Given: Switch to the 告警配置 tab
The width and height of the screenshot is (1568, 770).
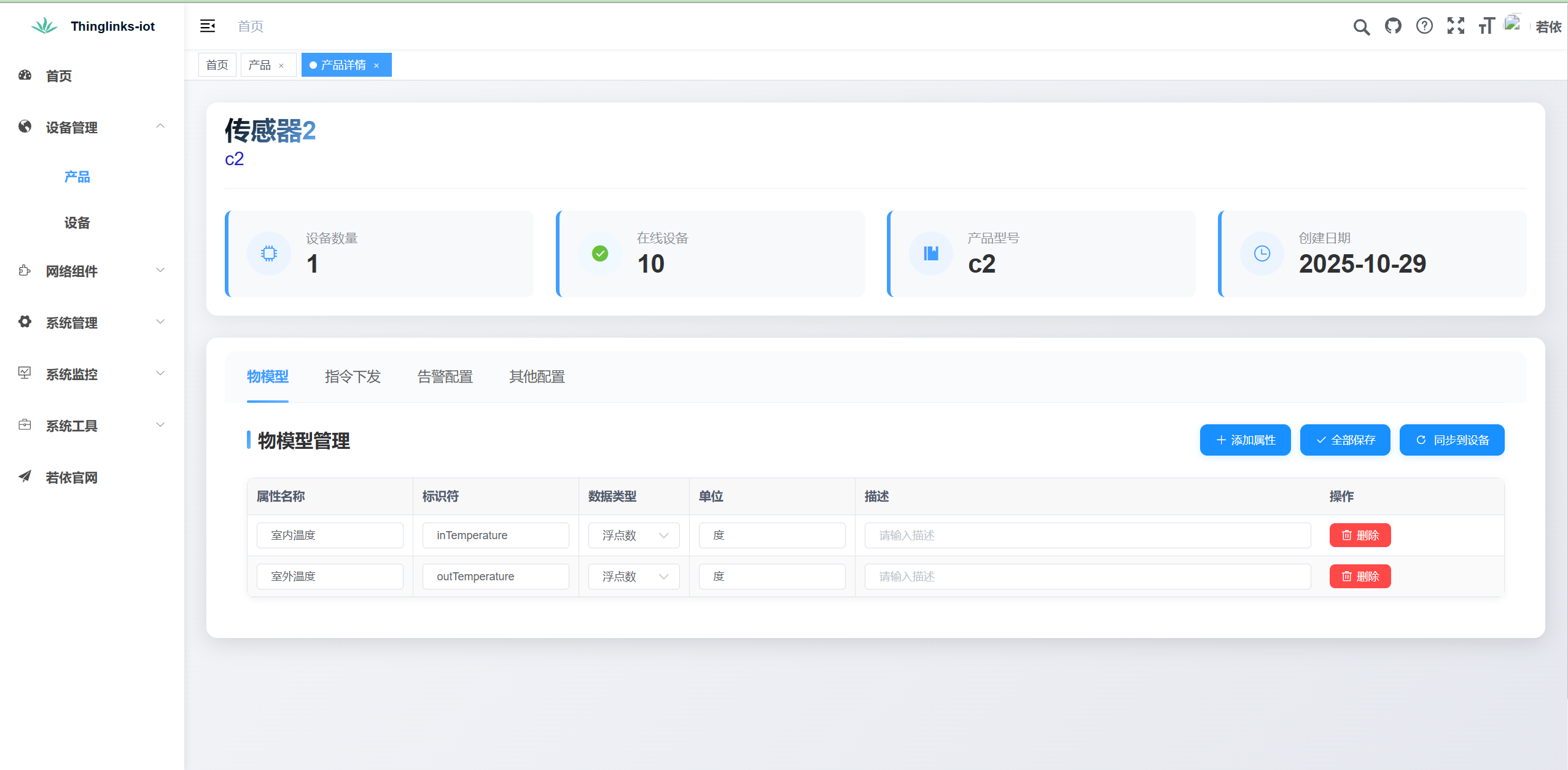Looking at the screenshot, I should pos(445,376).
